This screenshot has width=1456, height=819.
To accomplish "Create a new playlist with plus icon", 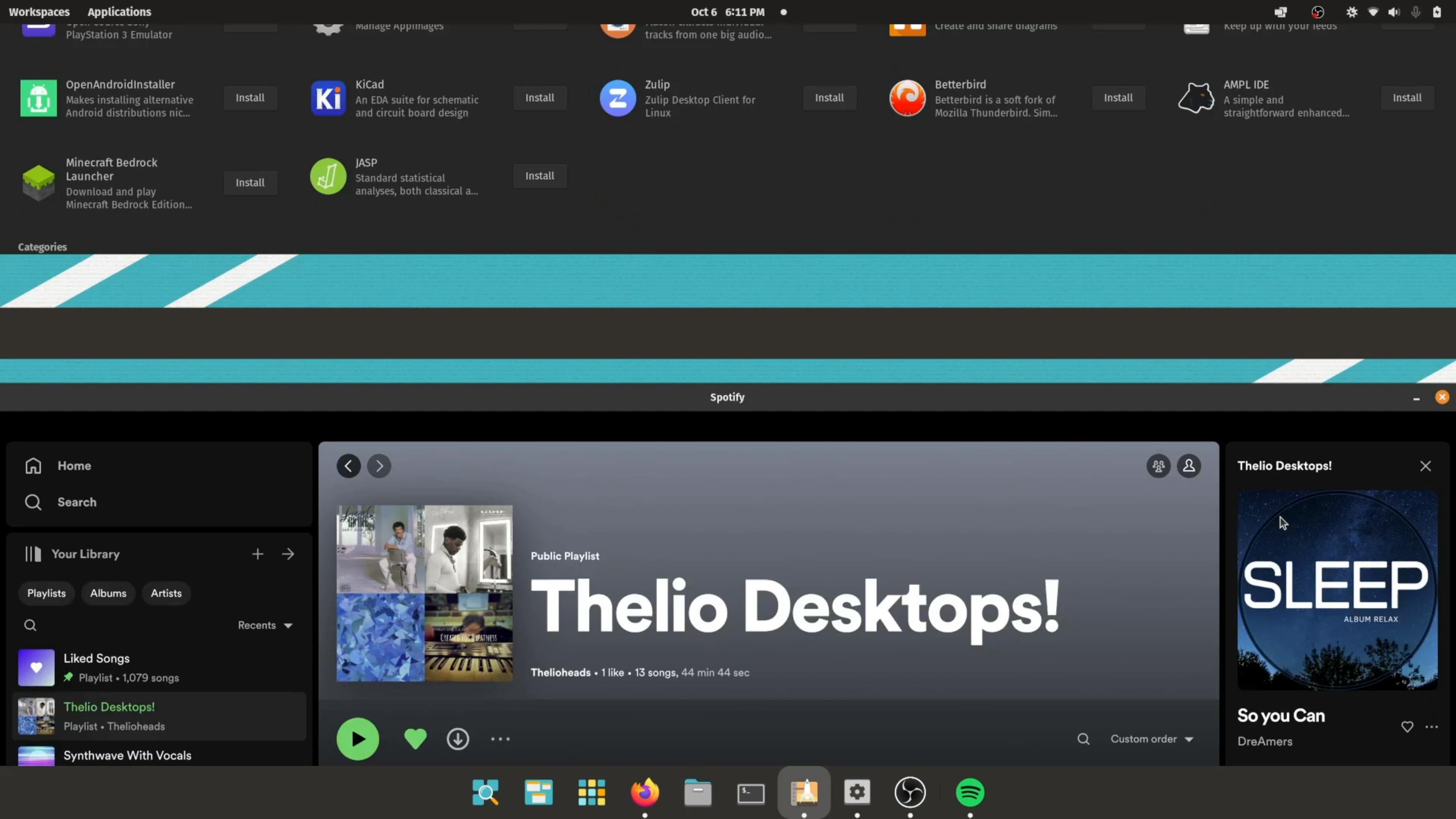I will coord(258,554).
